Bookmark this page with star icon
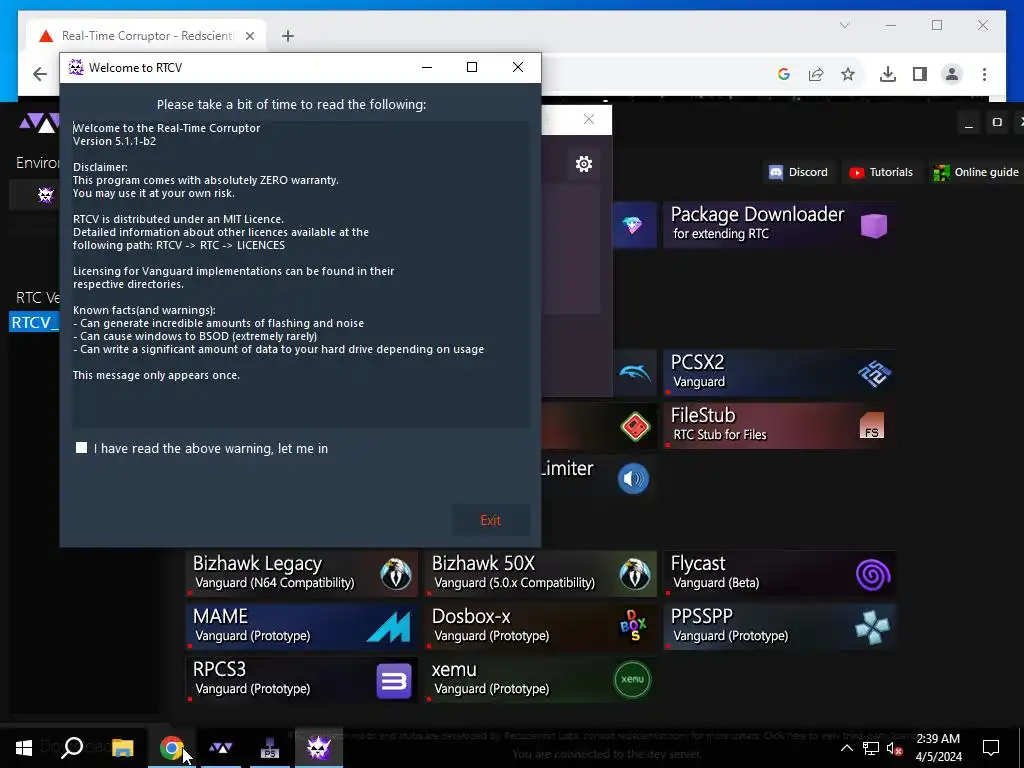The image size is (1024, 768). coord(848,74)
